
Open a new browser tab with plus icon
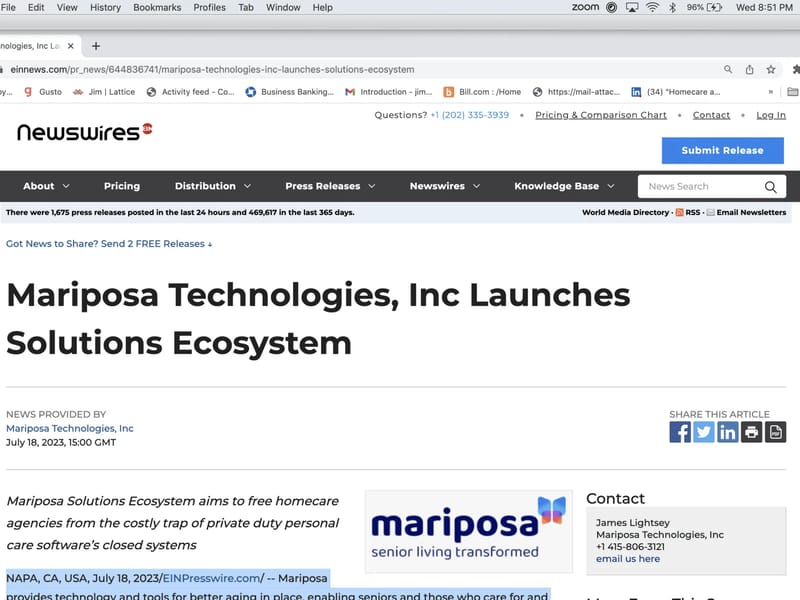coord(96,46)
